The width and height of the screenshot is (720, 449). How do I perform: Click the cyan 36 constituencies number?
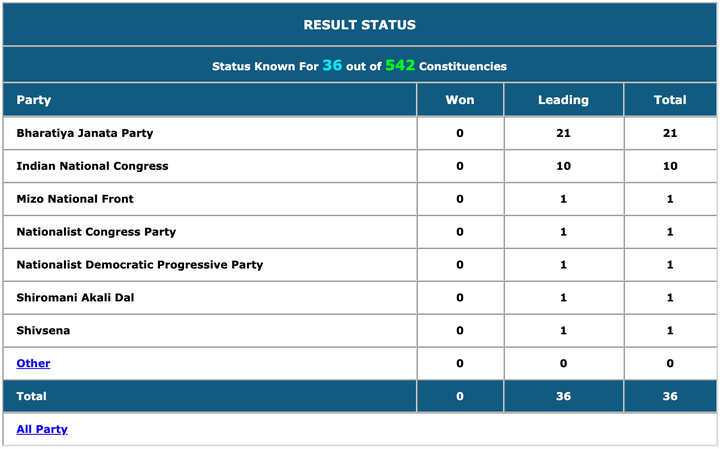[332, 65]
